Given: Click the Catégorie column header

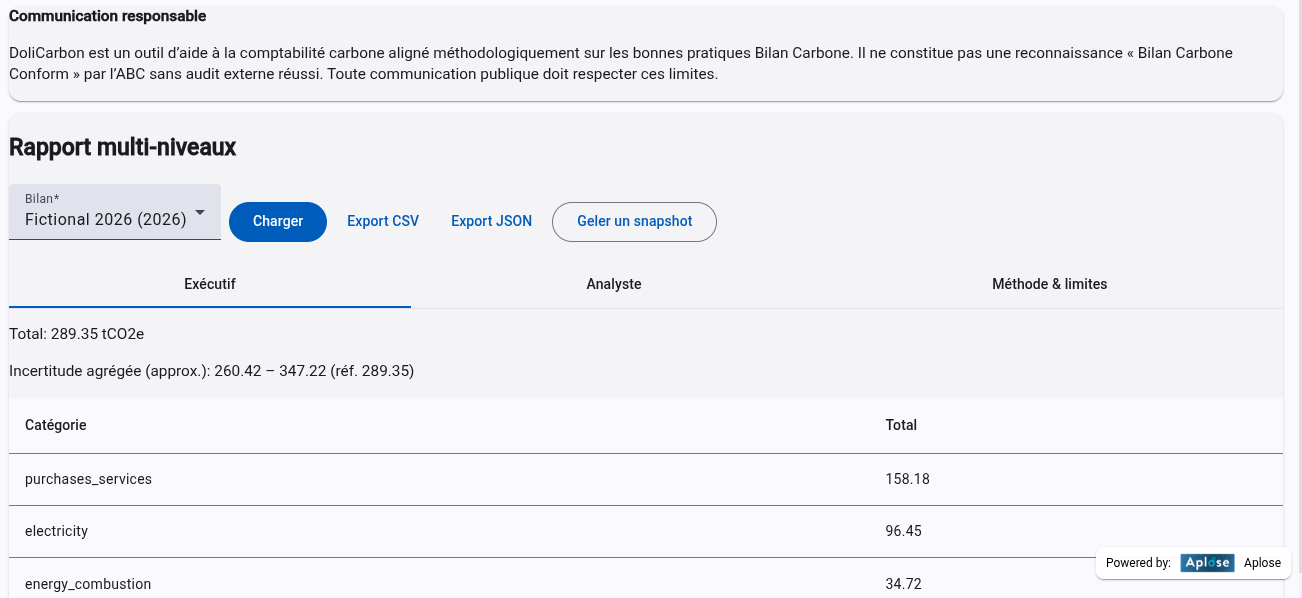Looking at the screenshot, I should click(x=56, y=425).
